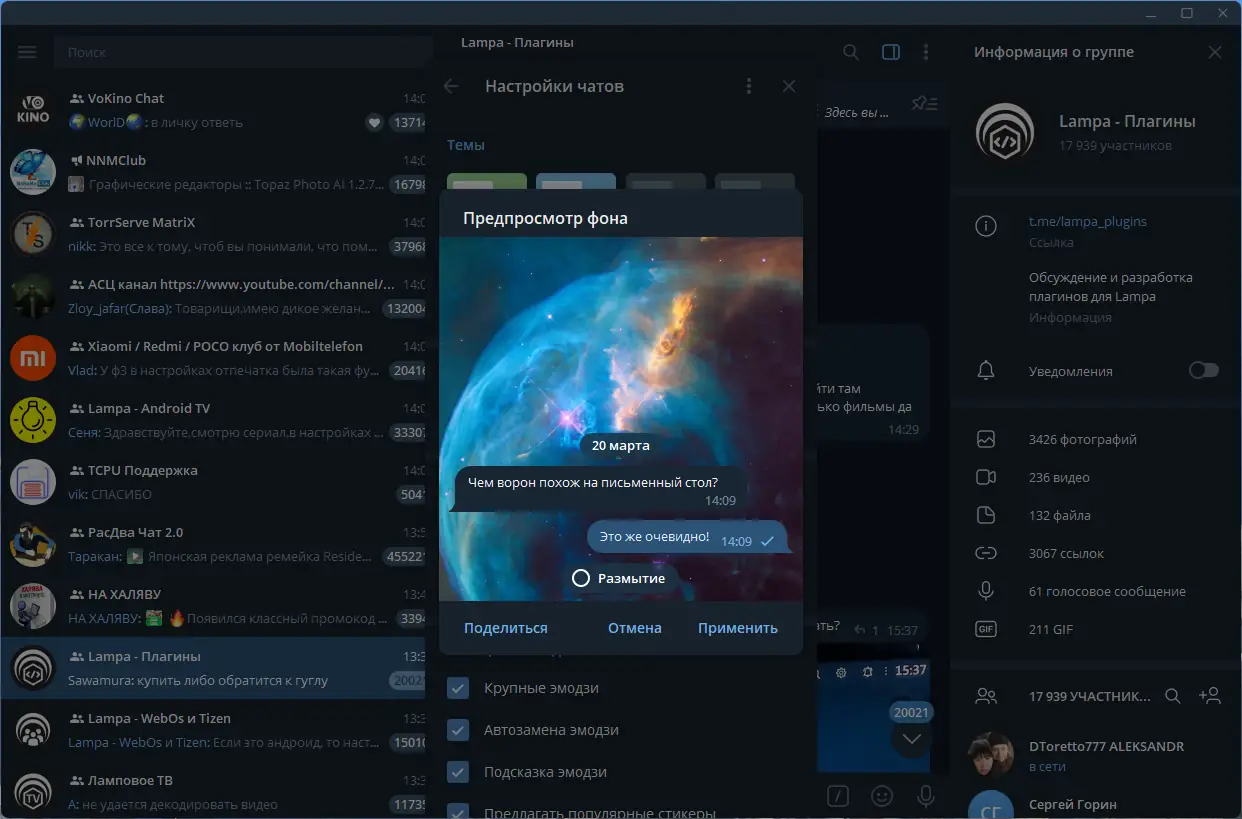
Task: Click the bell notifications icon
Action: coord(986,371)
